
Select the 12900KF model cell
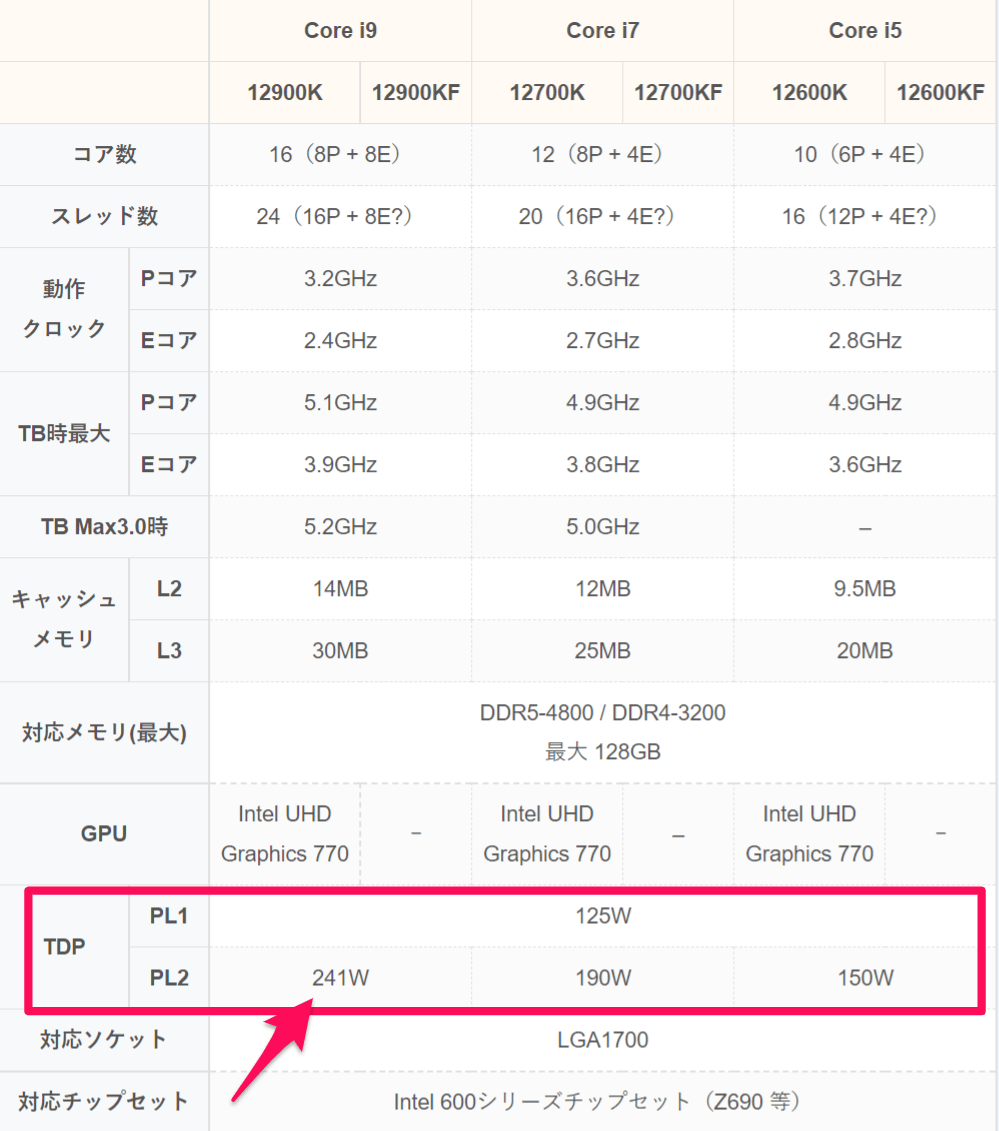pyautogui.click(x=415, y=92)
